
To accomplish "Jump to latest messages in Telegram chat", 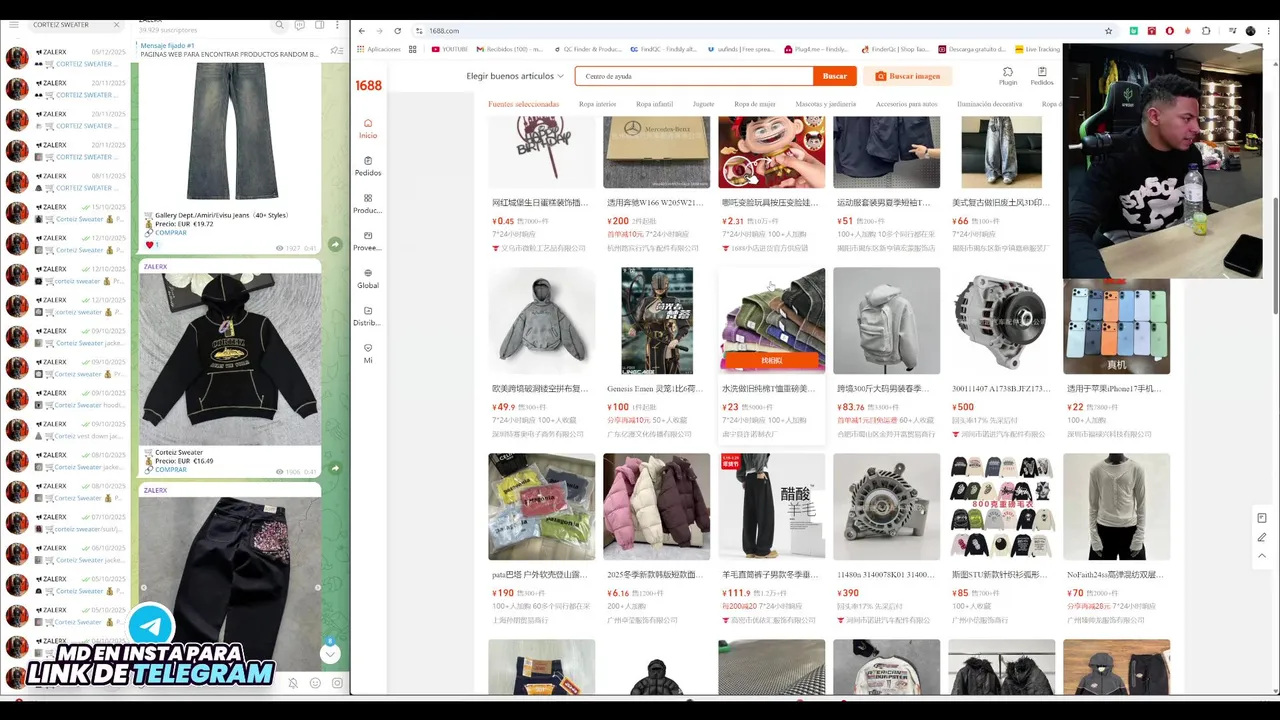I will [331, 654].
